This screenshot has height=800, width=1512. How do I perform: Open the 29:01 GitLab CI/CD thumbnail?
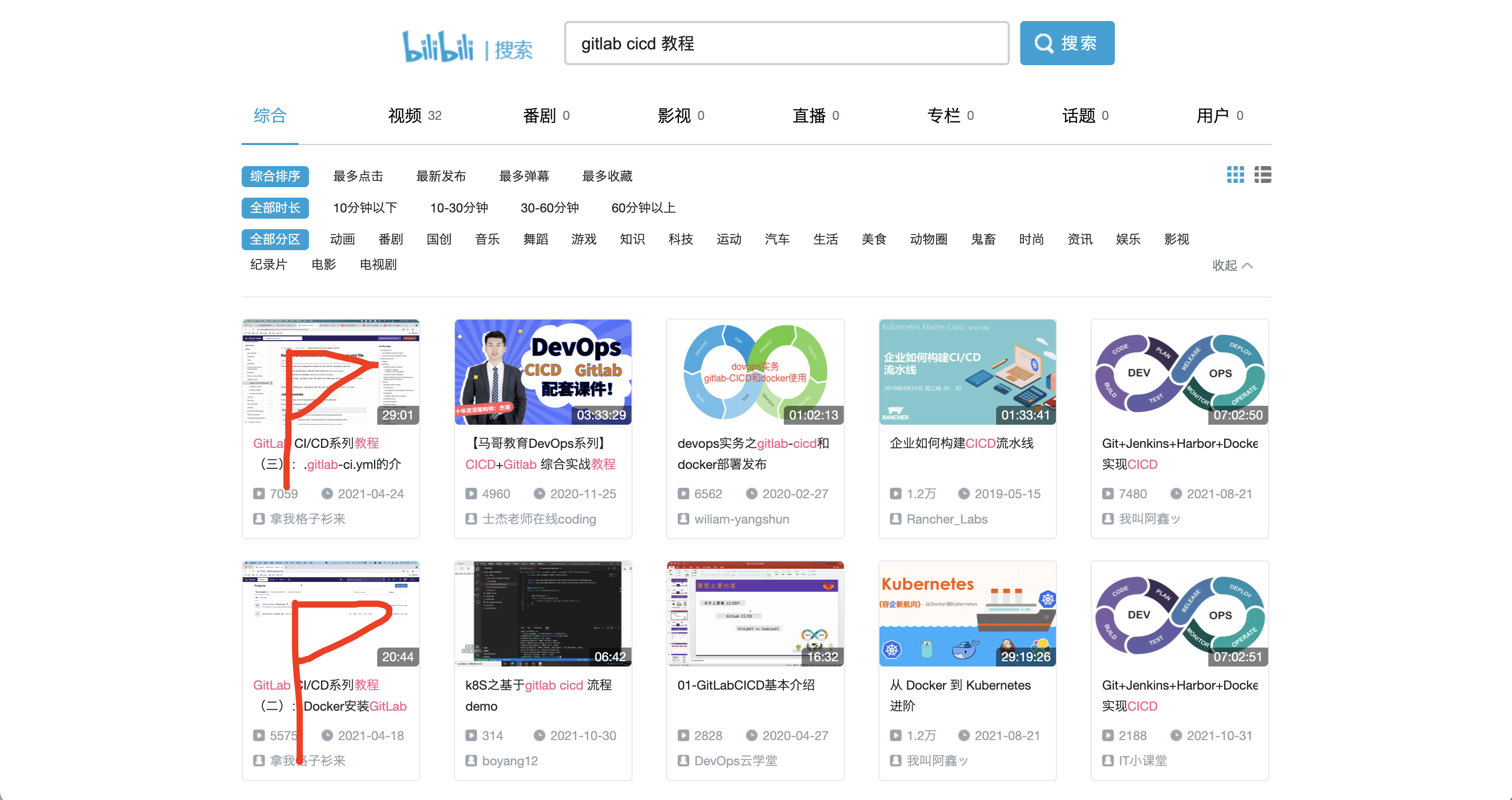331,372
